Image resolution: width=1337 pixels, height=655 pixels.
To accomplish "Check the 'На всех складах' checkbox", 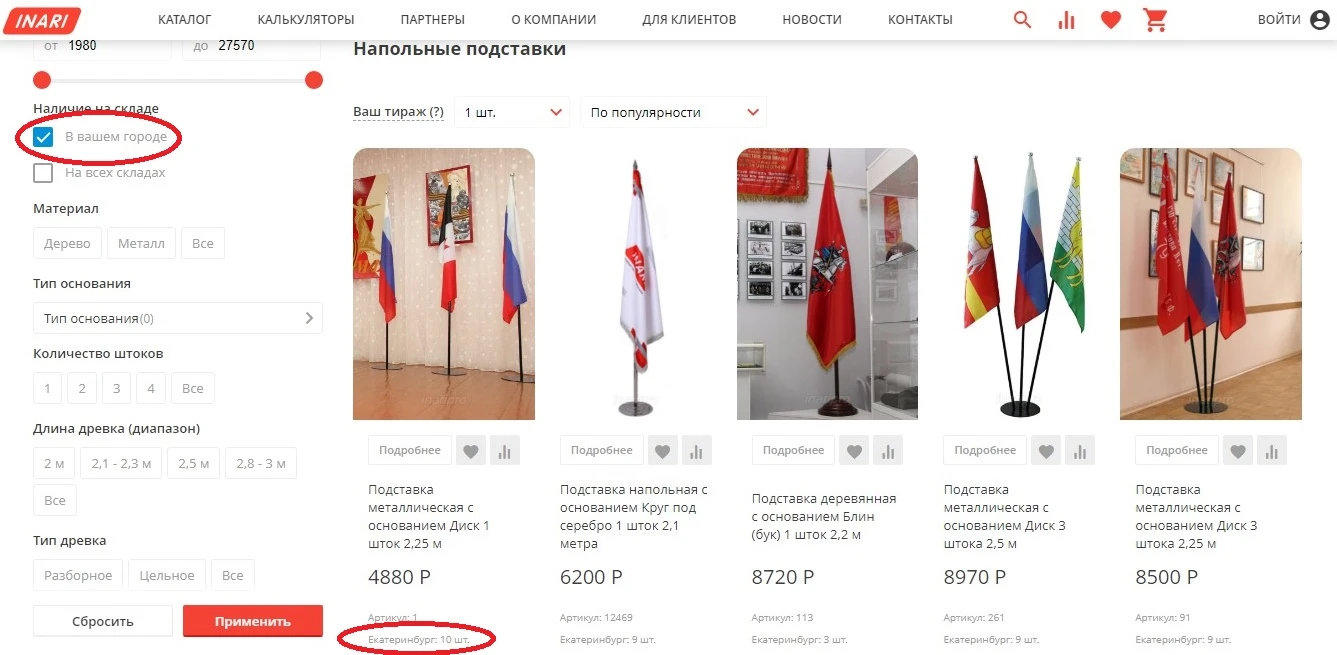I will pos(43,173).
